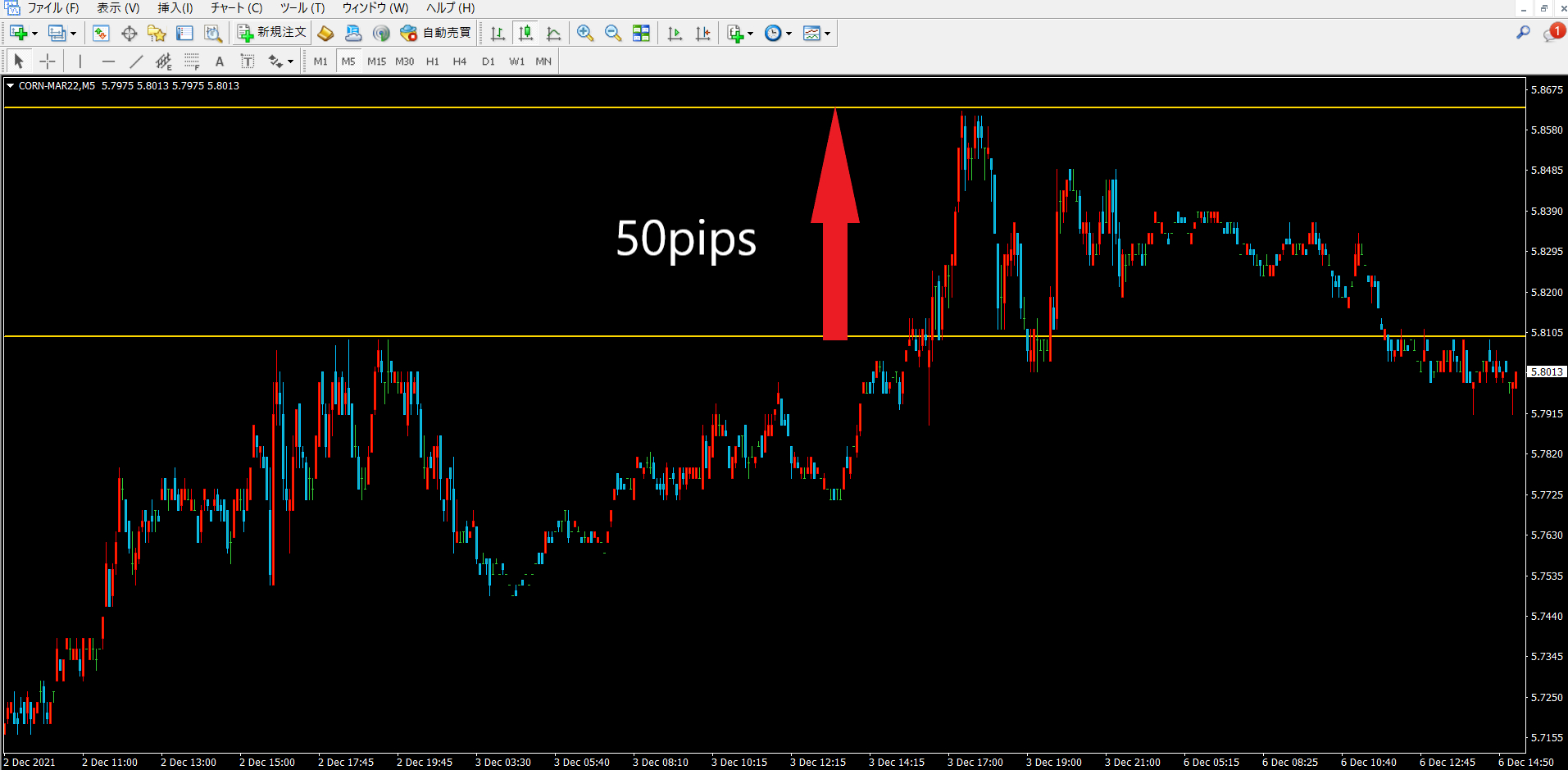Open the ヘルプ (H) menu
The image size is (1568, 770).
[450, 8]
